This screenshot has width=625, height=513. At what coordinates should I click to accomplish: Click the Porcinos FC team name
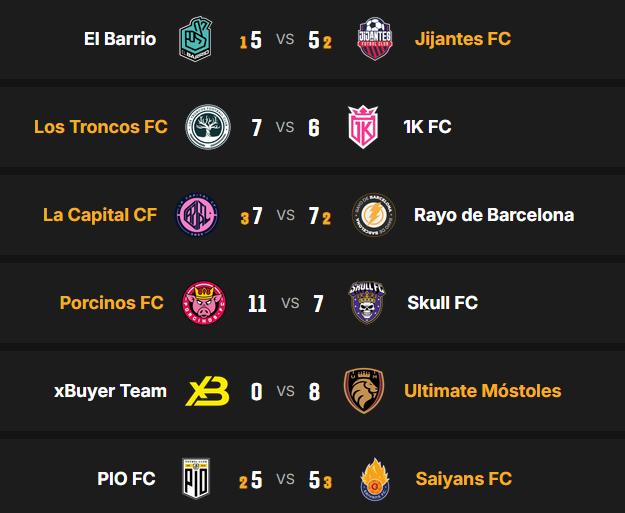pyautogui.click(x=112, y=303)
